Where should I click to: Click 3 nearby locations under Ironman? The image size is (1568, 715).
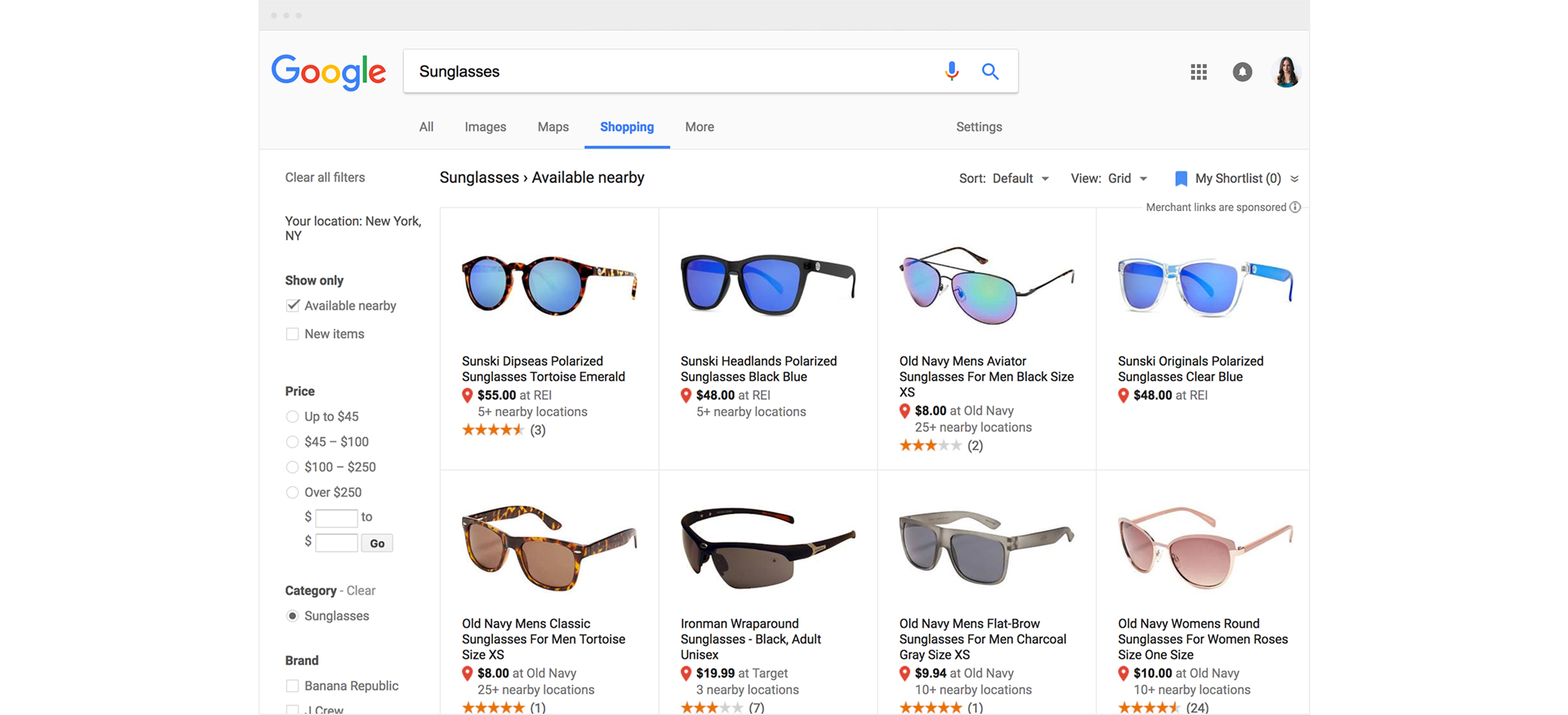pos(747,690)
